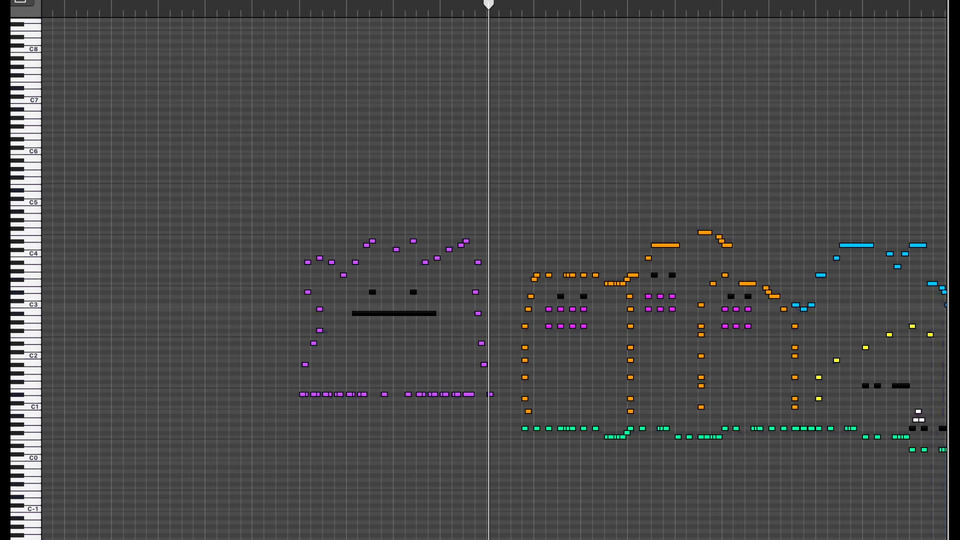Select the highest-pitched orange note
This screenshot has height=540, width=960.
(705, 233)
